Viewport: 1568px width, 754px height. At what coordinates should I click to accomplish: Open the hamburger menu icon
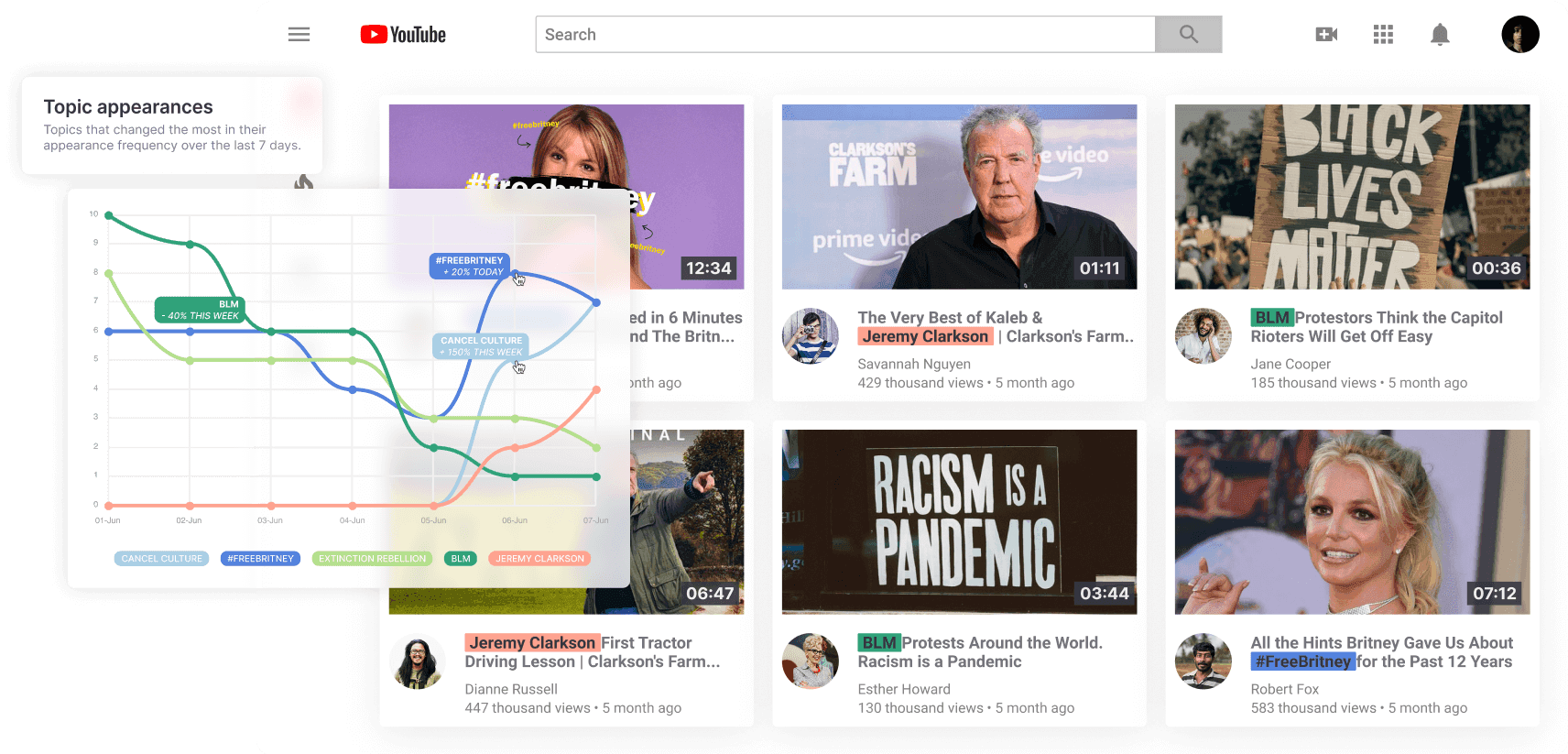(x=299, y=35)
